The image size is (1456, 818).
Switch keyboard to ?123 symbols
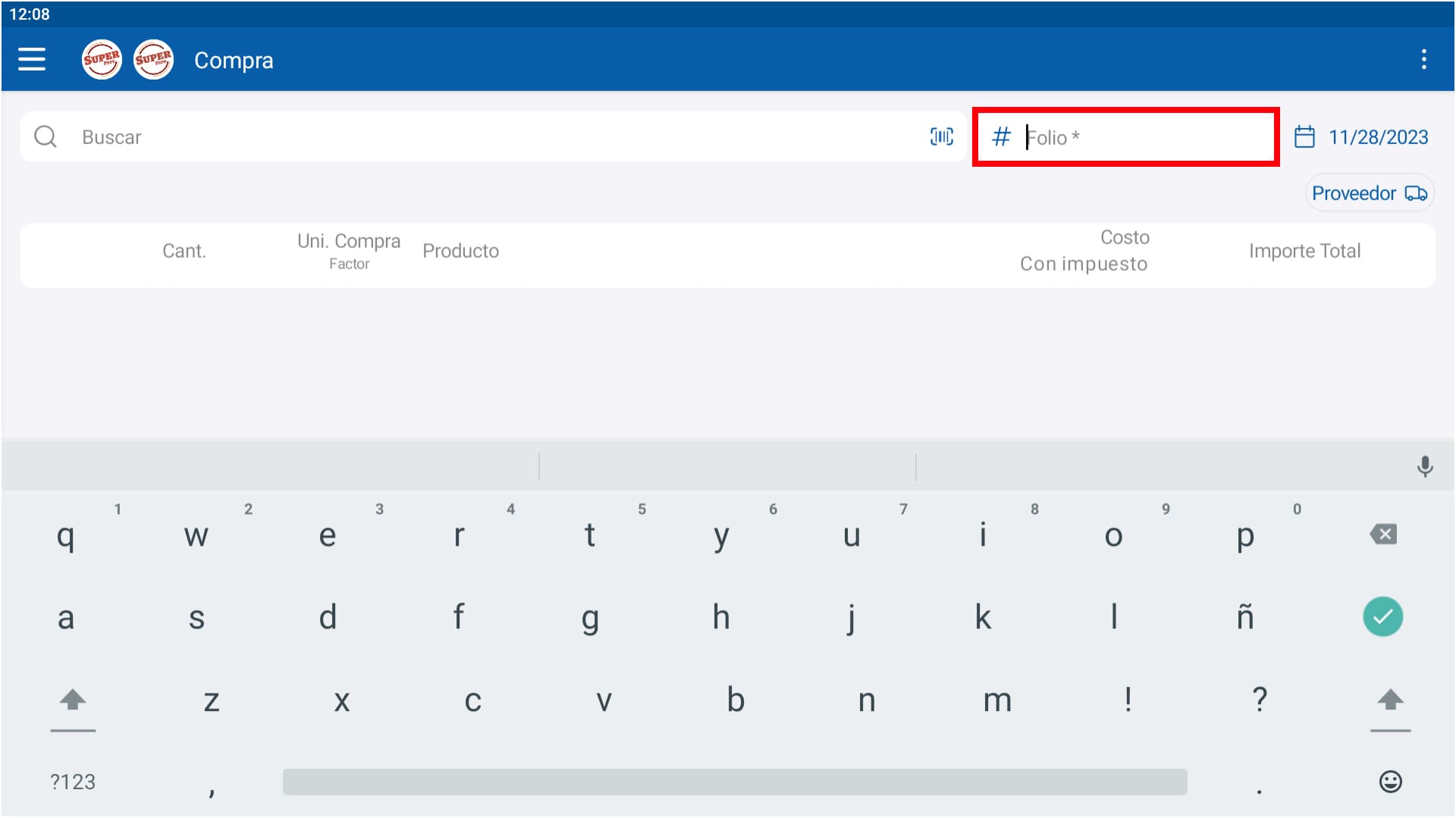(73, 782)
